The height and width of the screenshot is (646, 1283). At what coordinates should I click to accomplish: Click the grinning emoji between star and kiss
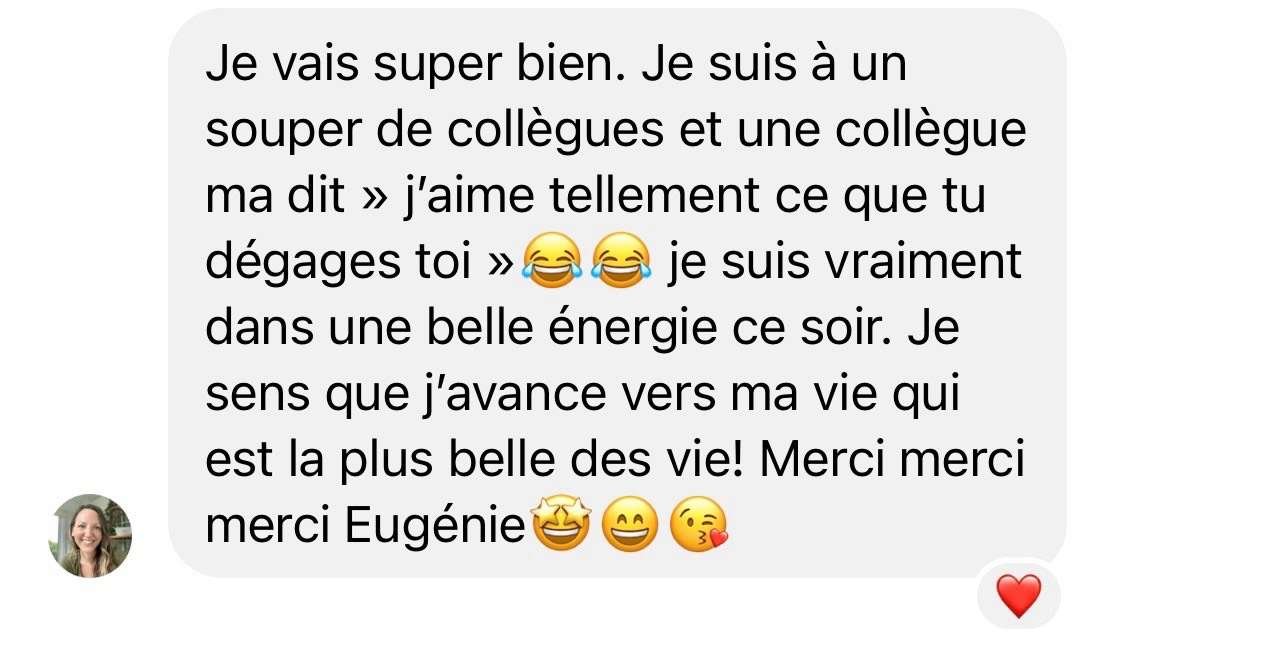point(630,527)
